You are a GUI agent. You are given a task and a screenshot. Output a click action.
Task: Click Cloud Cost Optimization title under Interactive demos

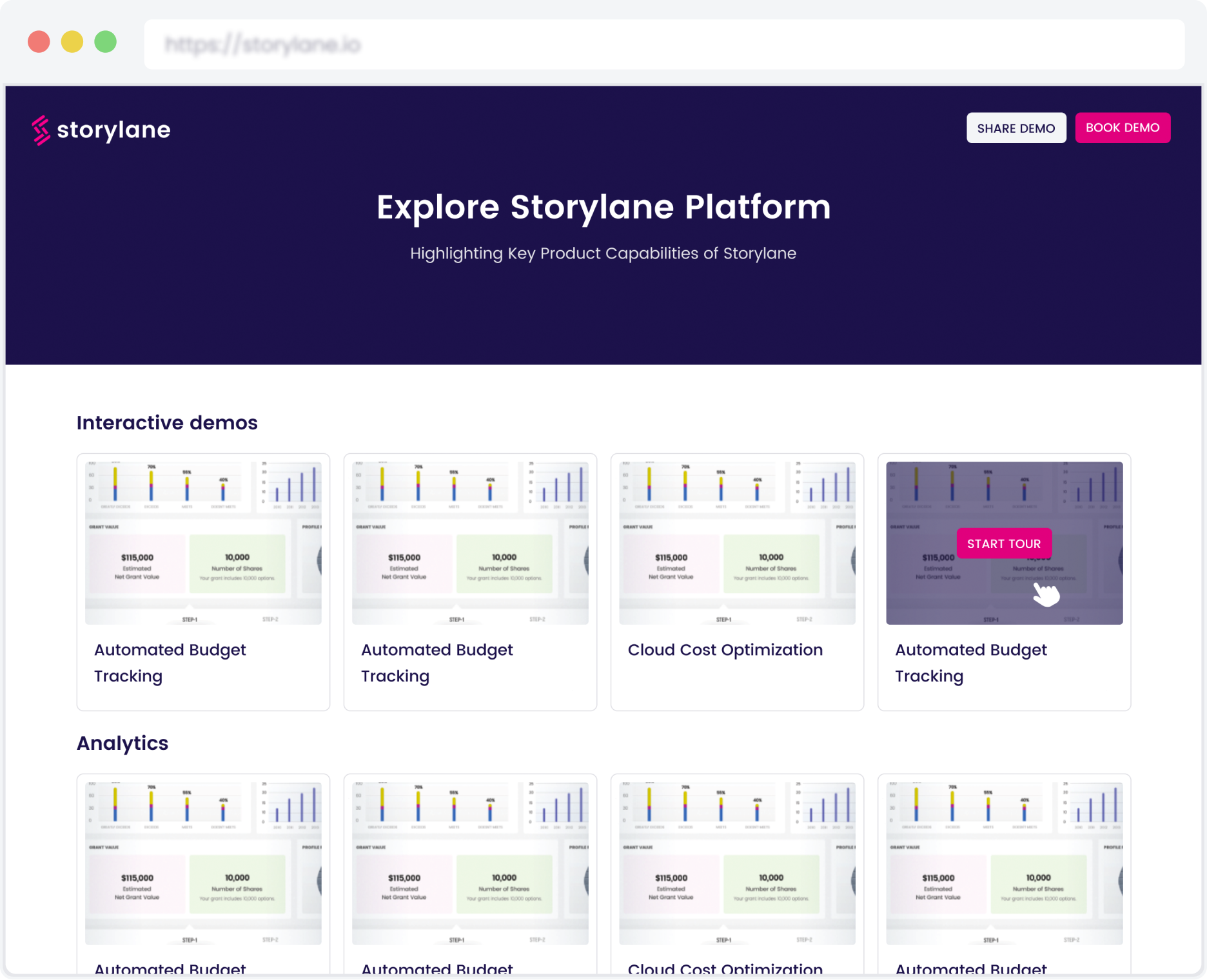pyautogui.click(x=725, y=650)
